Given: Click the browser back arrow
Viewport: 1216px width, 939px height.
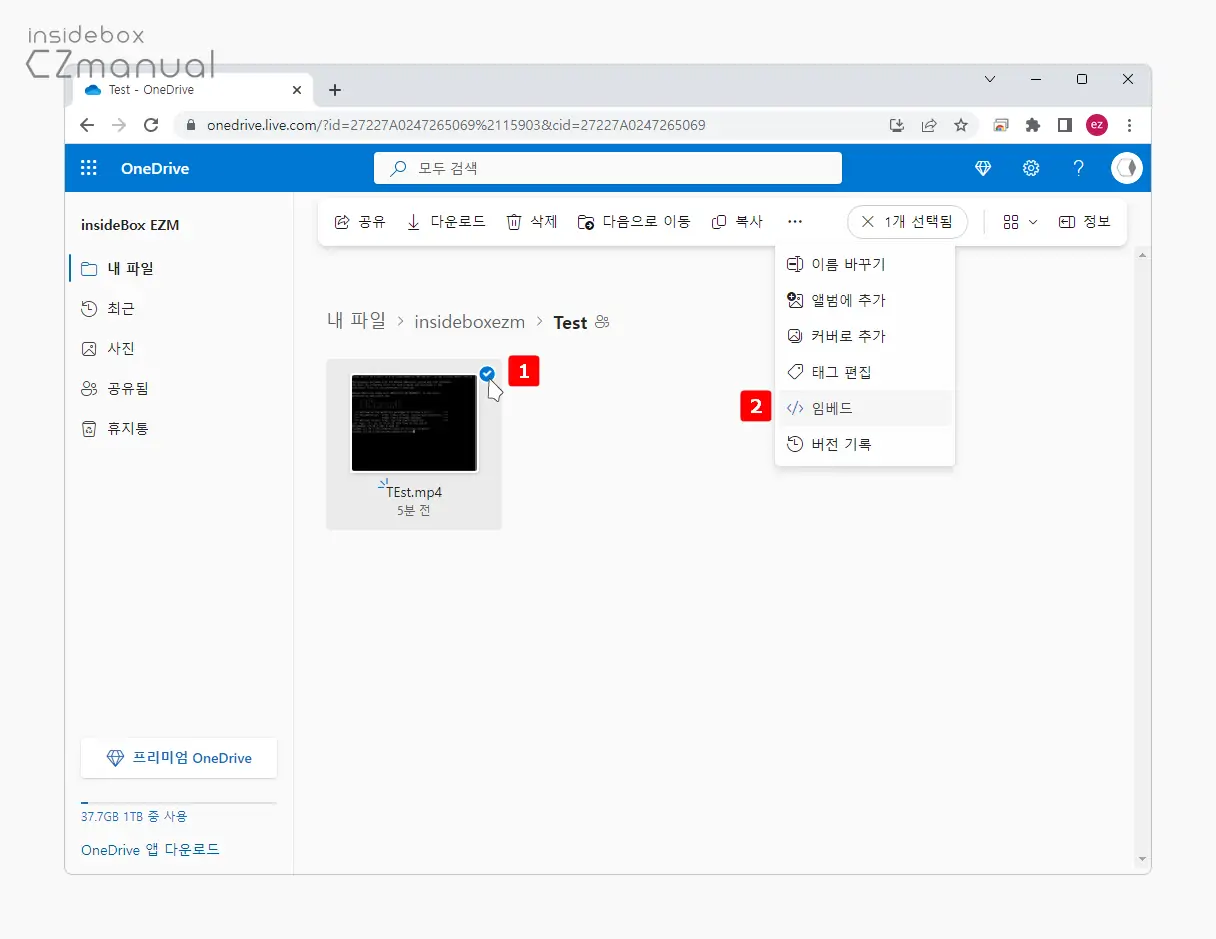Looking at the screenshot, I should (87, 125).
